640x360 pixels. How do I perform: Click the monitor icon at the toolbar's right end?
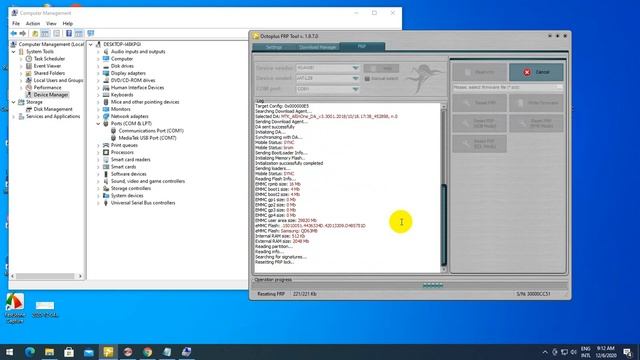[x=91, y=33]
